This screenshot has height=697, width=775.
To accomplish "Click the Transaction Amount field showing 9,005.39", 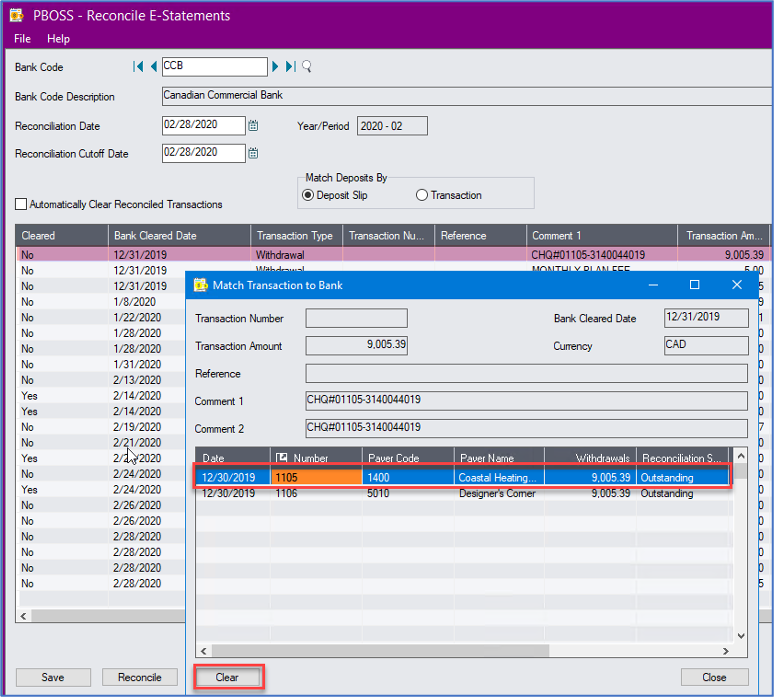I will click(356, 346).
